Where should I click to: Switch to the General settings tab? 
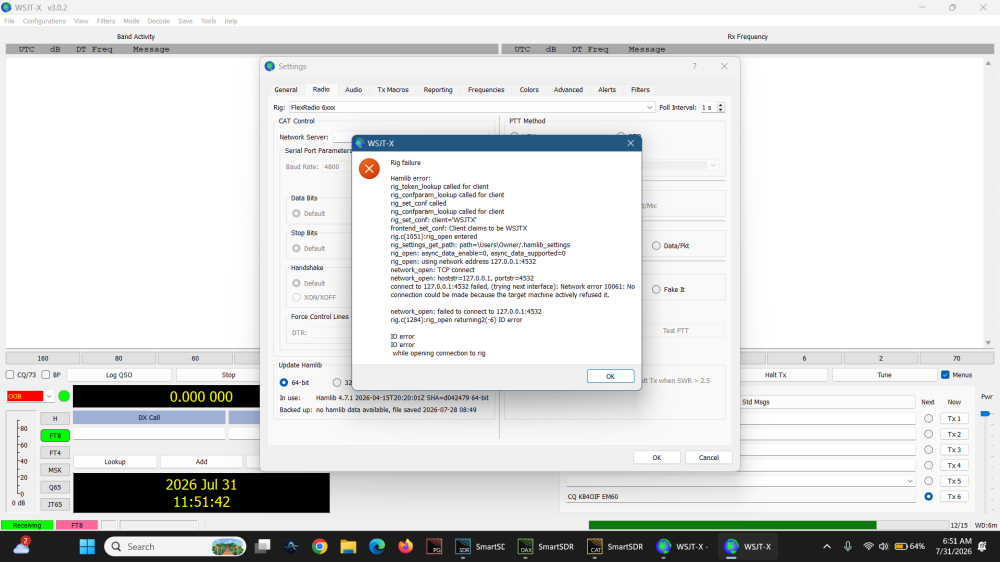(x=286, y=90)
